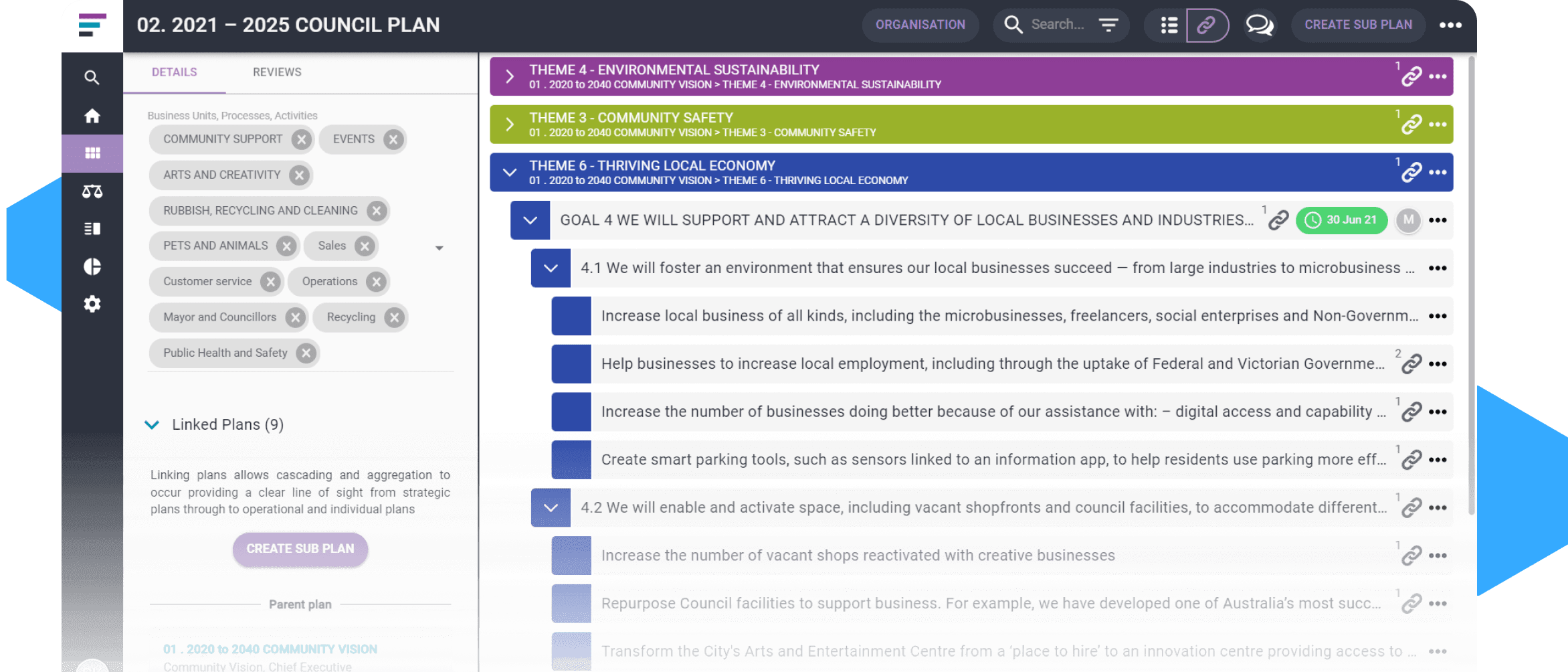The image size is (1568, 672).
Task: Remove the ARTS AND CREATIVITY tag
Action: [x=299, y=175]
